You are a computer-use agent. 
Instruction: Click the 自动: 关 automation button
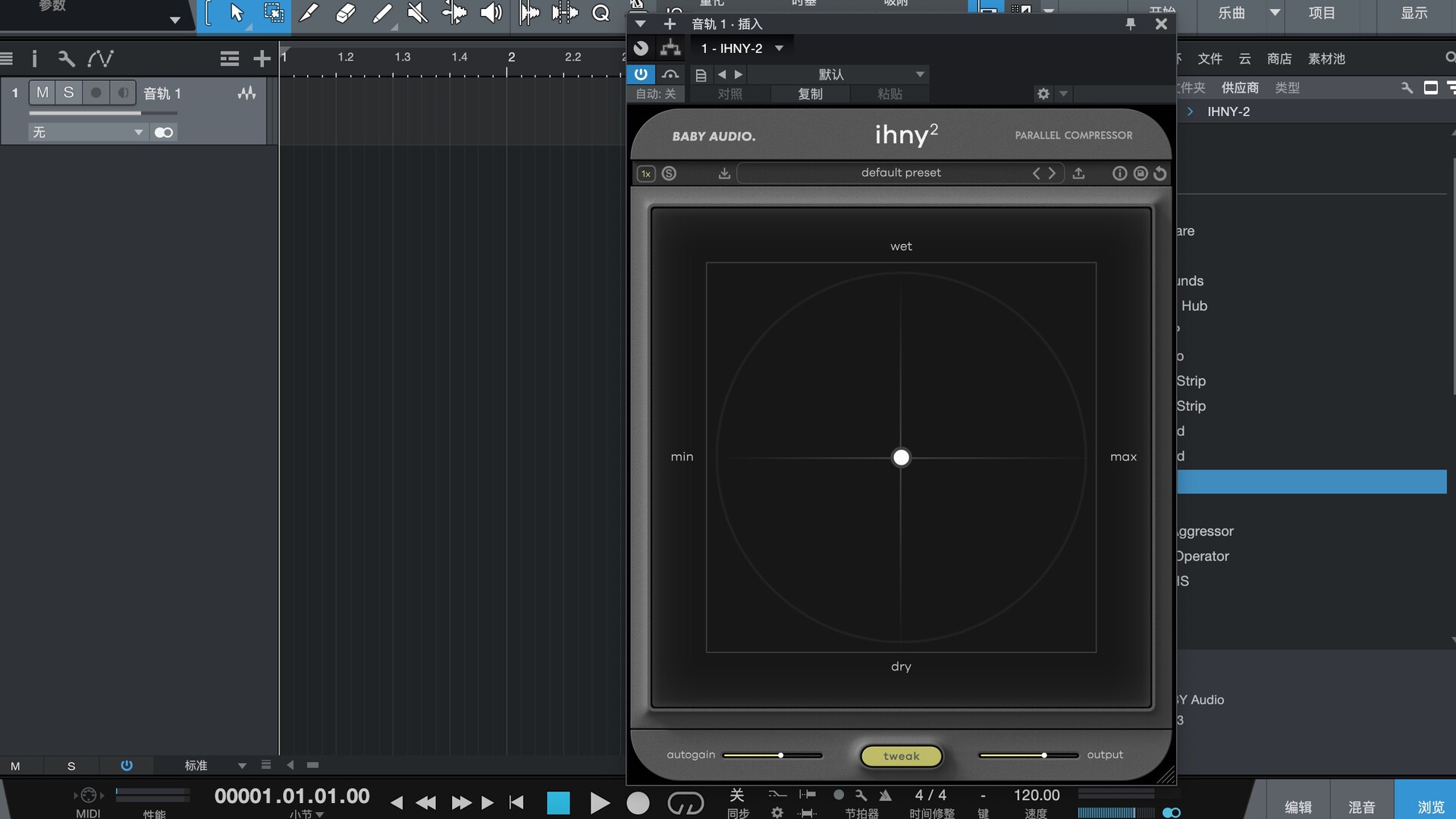click(655, 94)
